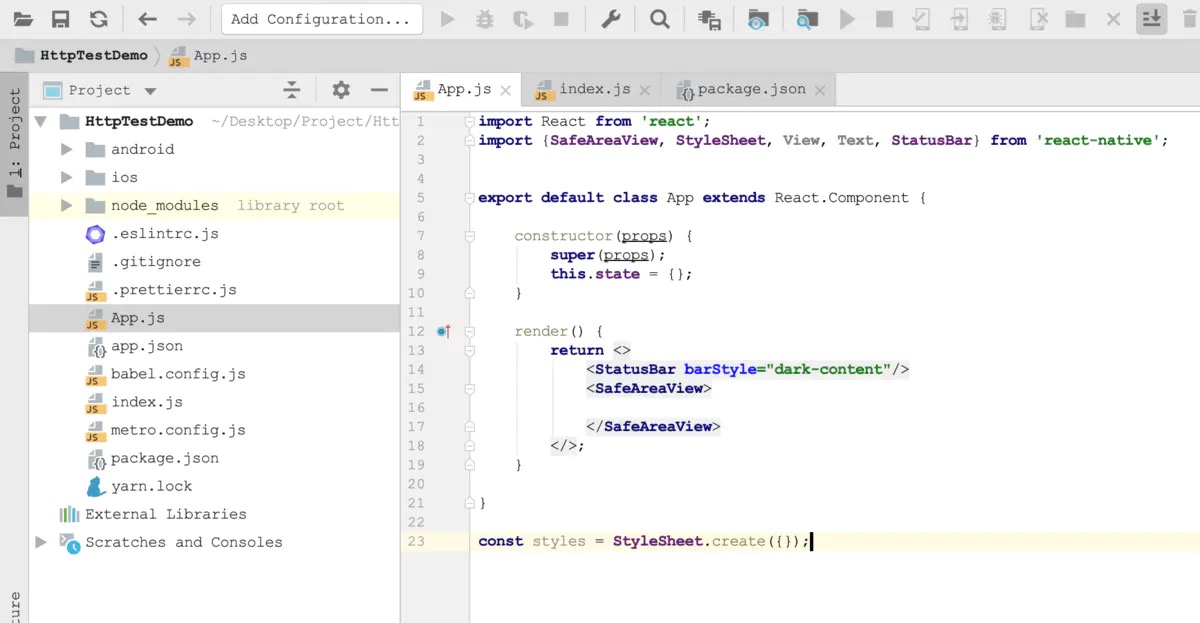
Task: Click the Synchronize refresh icon
Action: pos(98,19)
